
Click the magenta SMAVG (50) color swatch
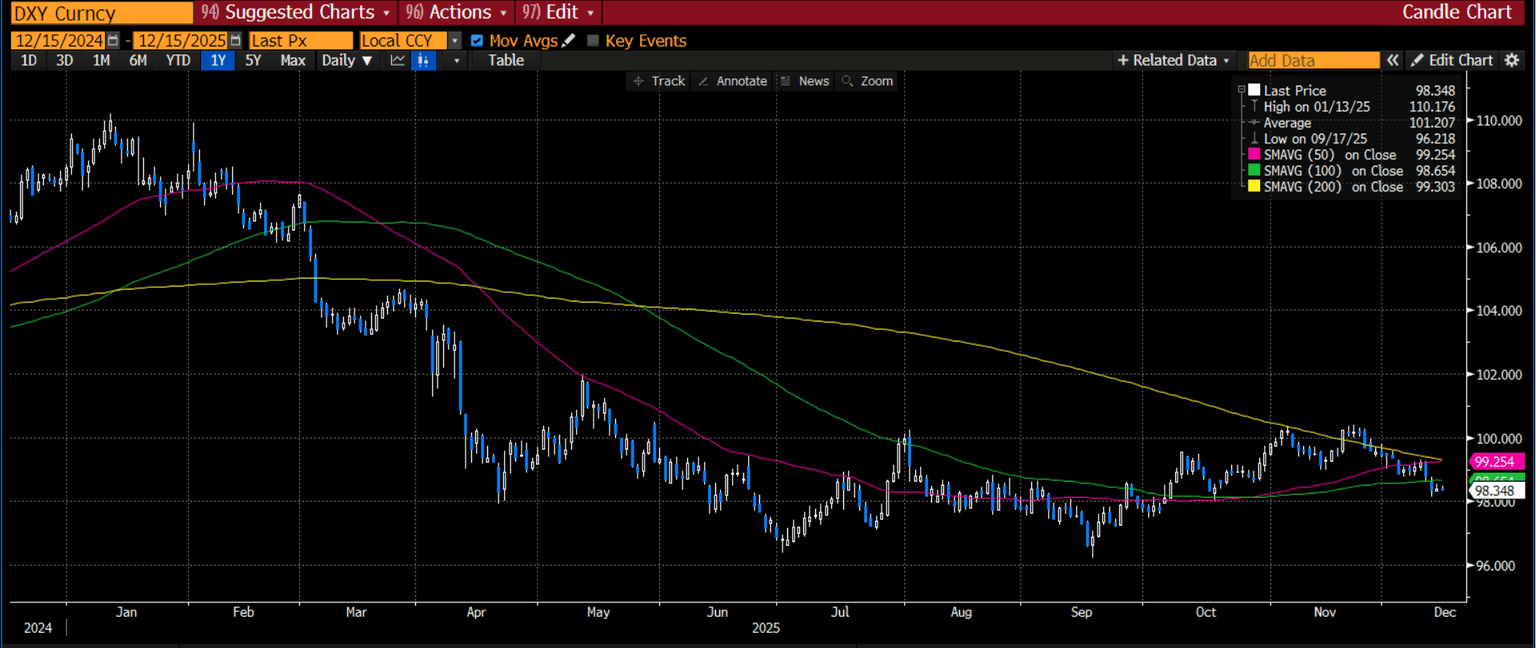pos(1252,154)
